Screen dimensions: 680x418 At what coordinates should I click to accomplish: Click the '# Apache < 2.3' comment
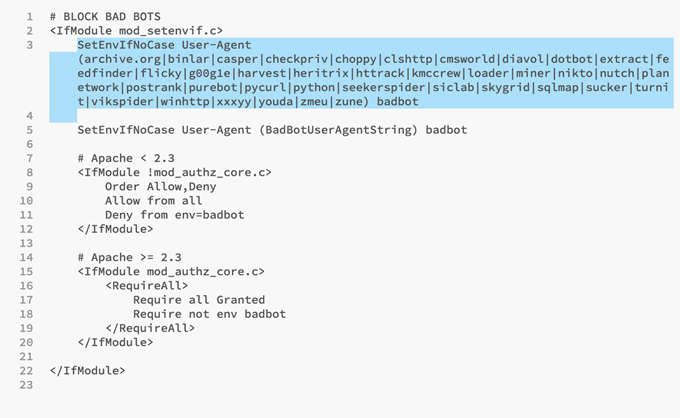(x=126, y=158)
